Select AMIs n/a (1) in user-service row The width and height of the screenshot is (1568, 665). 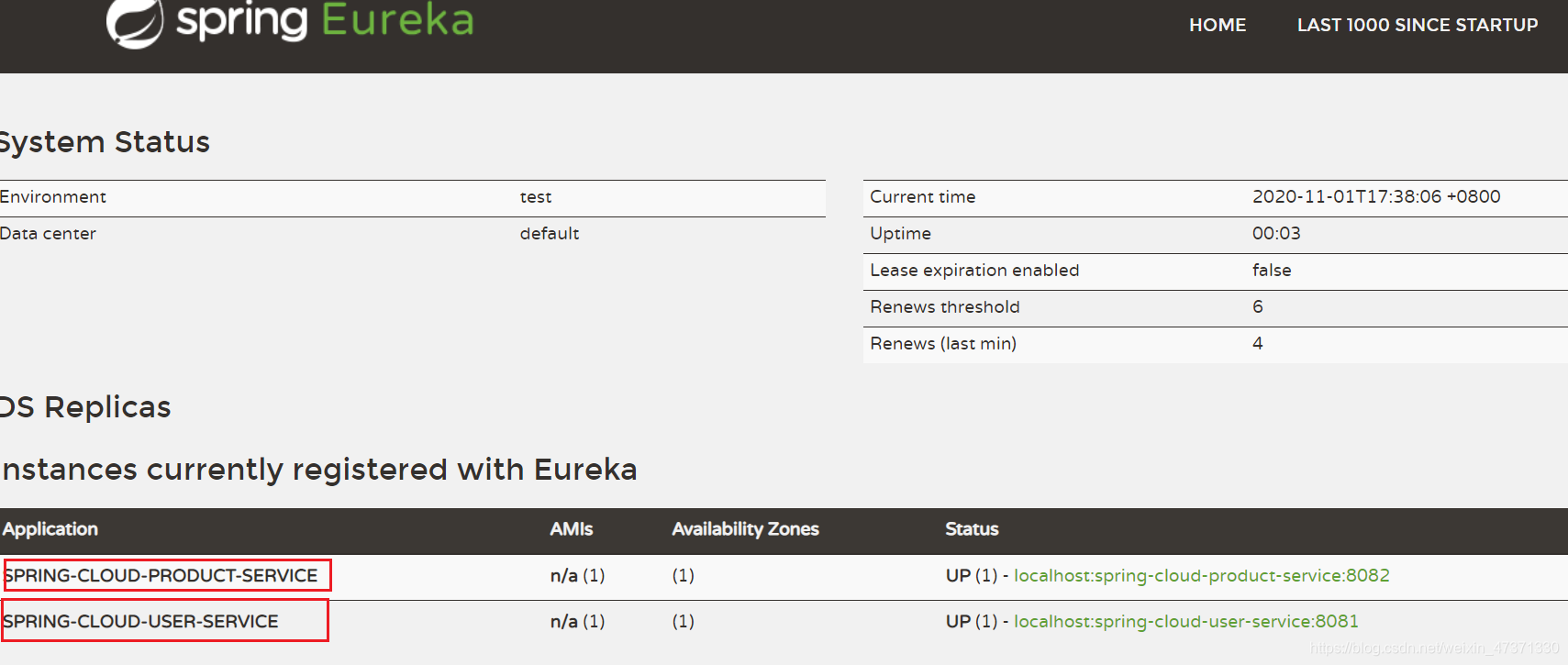tap(578, 621)
